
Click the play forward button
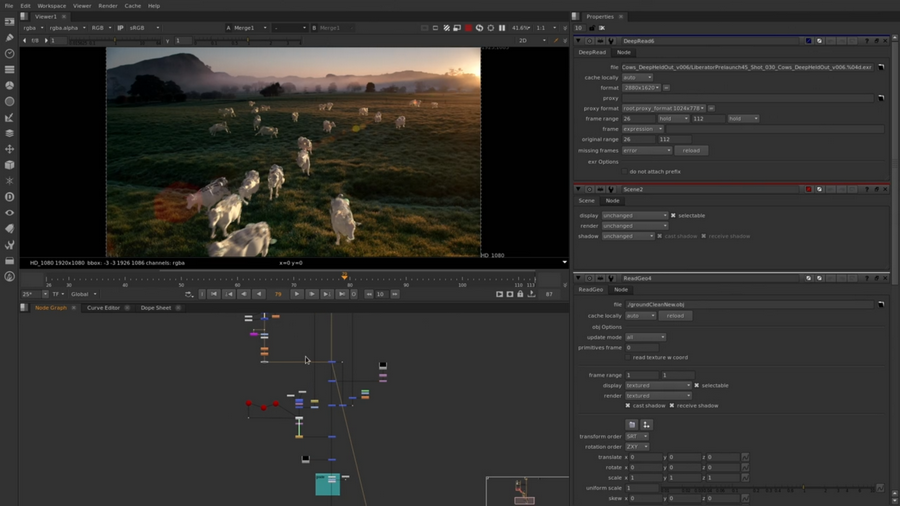pos(297,294)
